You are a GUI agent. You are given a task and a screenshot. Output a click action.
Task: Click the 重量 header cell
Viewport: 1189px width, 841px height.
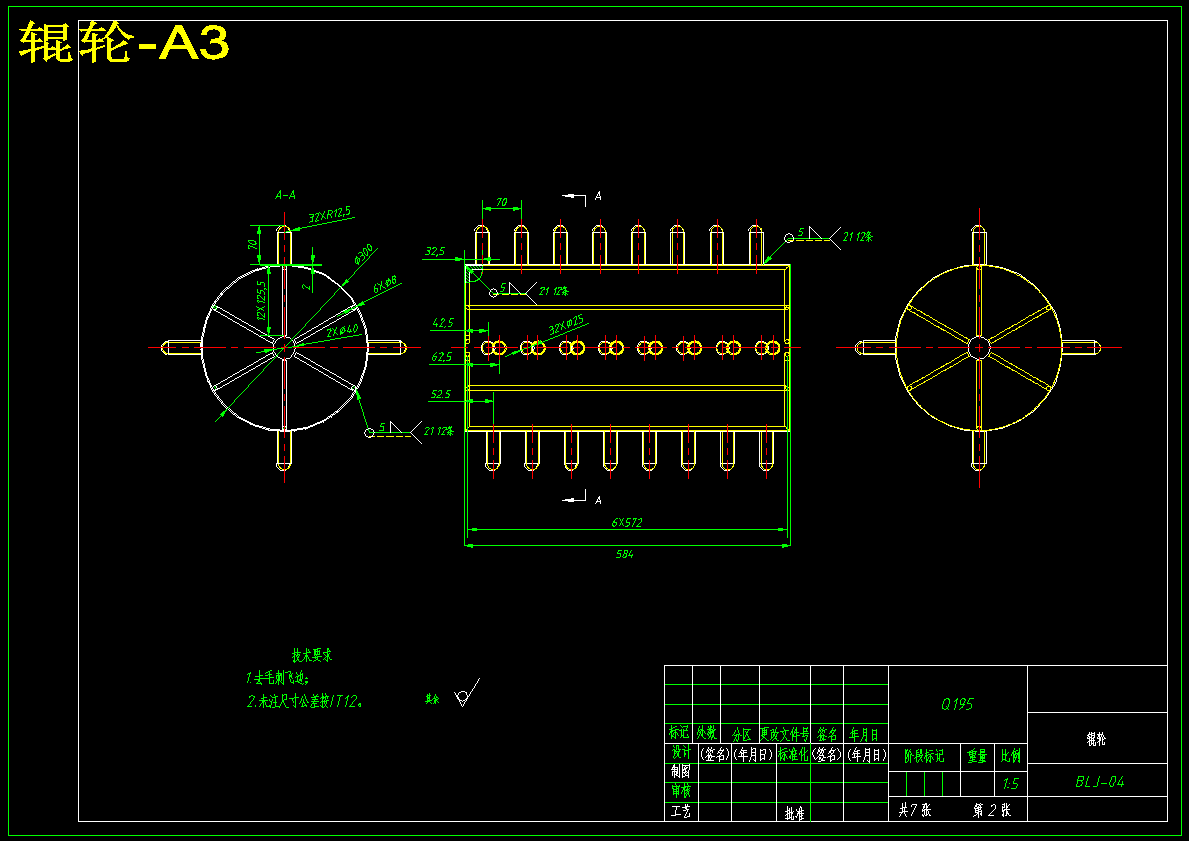click(977, 756)
